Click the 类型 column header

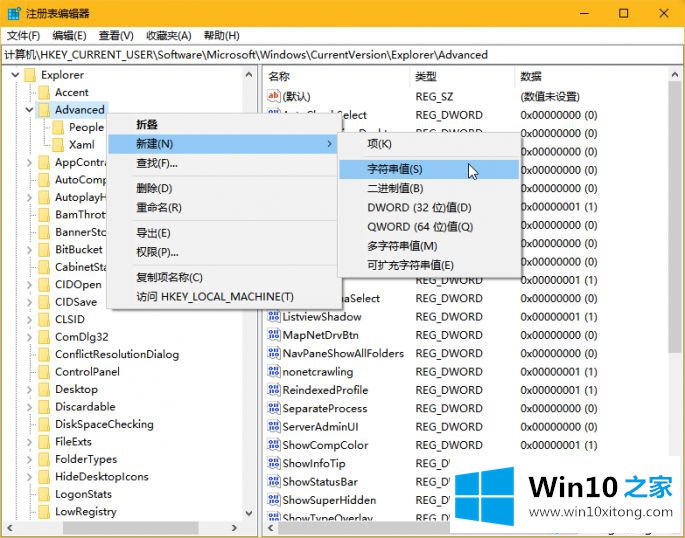[x=462, y=76]
